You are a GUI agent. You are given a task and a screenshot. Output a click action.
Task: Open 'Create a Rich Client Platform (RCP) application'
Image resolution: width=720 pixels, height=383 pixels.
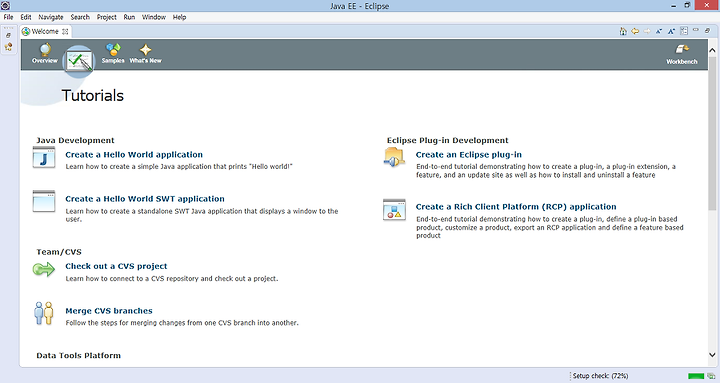coord(516,207)
